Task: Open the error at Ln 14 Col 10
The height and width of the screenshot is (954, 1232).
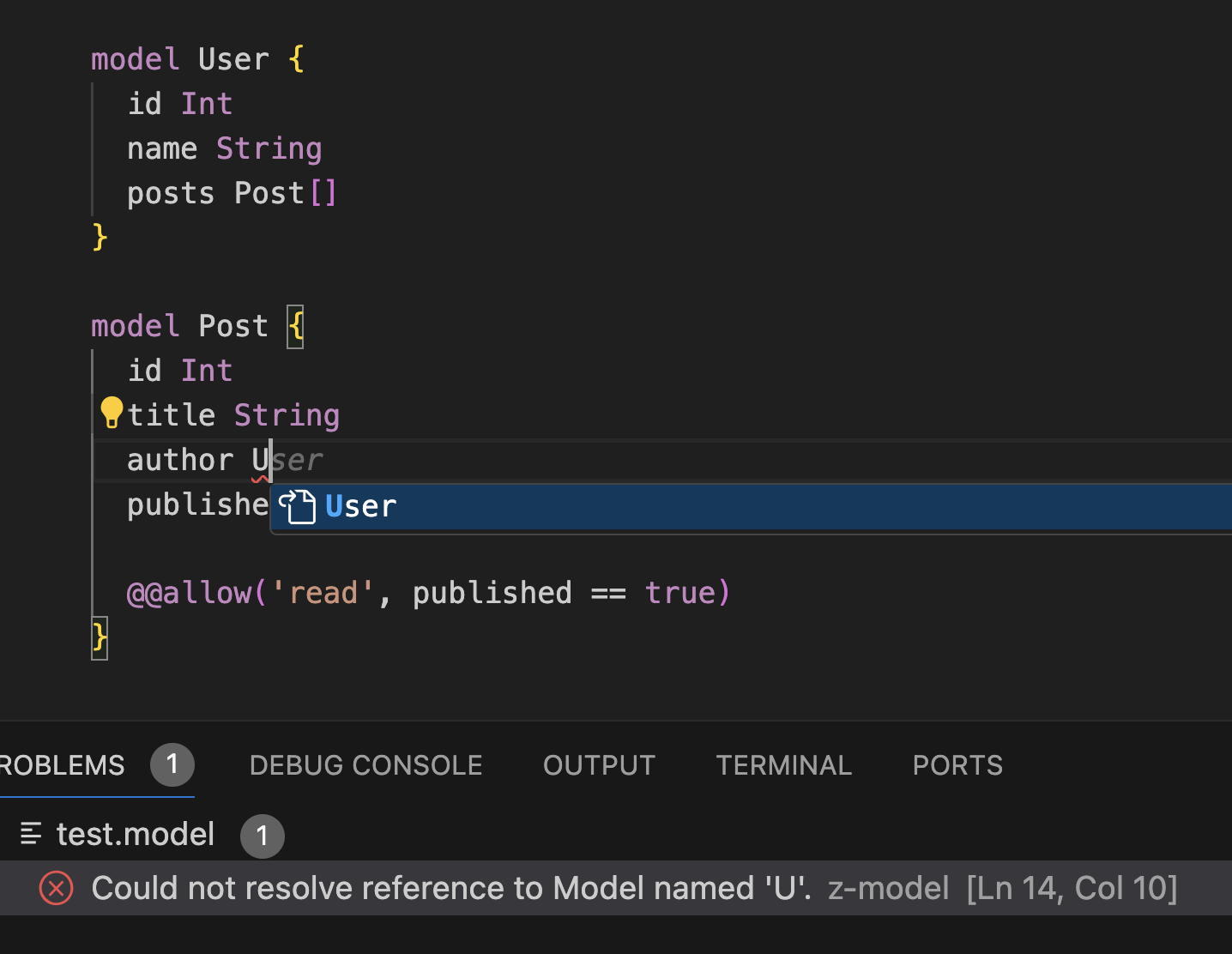Action: pyautogui.click(x=1072, y=888)
